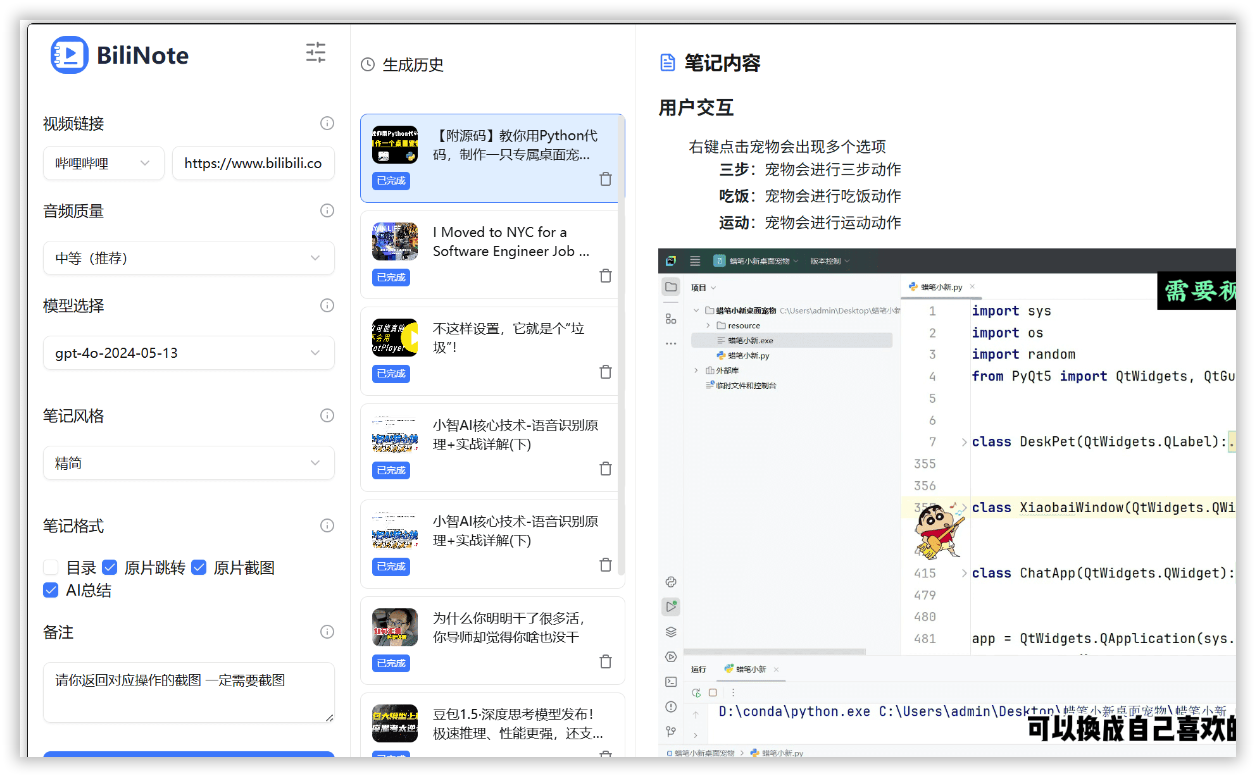This screenshot has width=1256, height=777.
Task: Open the 中等（推荐） audio quality dropdown
Action: [189, 258]
